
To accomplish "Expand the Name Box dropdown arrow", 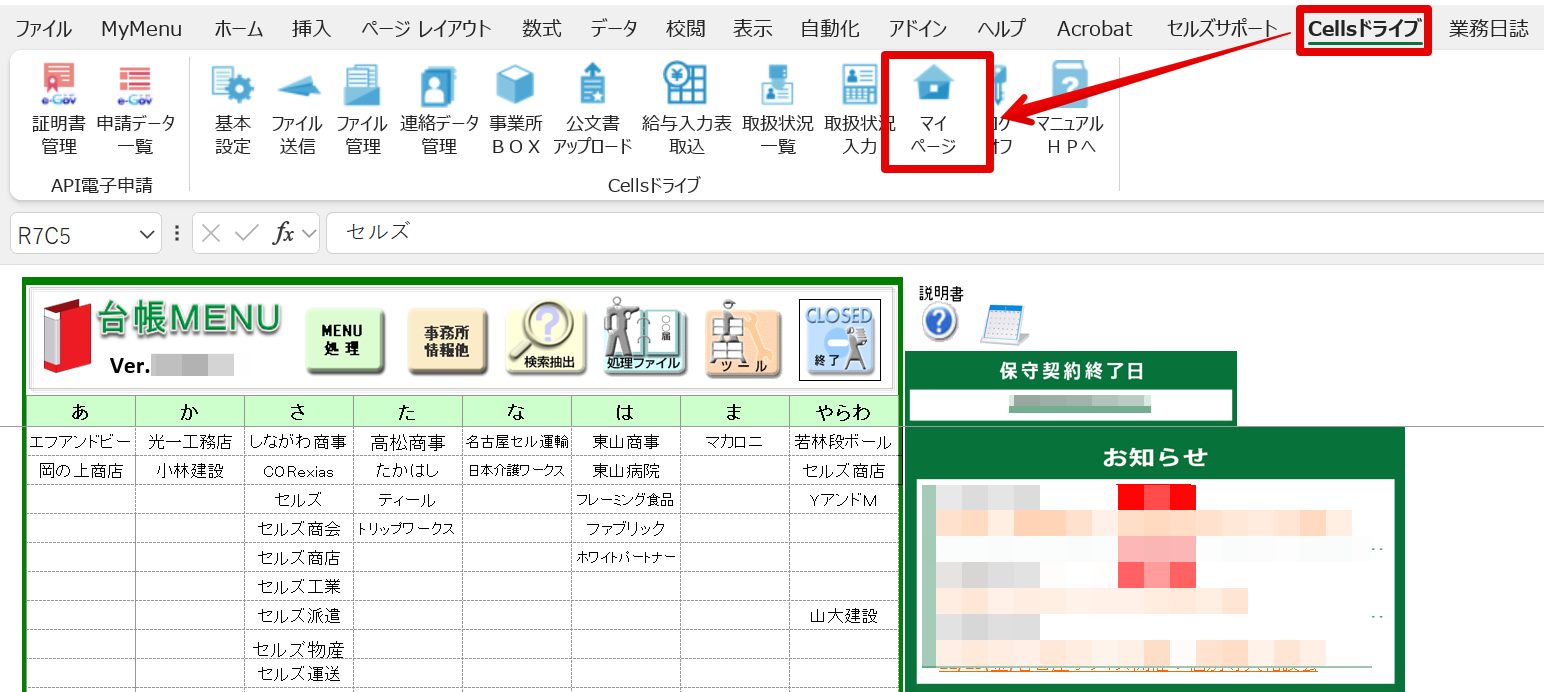I will click(x=148, y=234).
